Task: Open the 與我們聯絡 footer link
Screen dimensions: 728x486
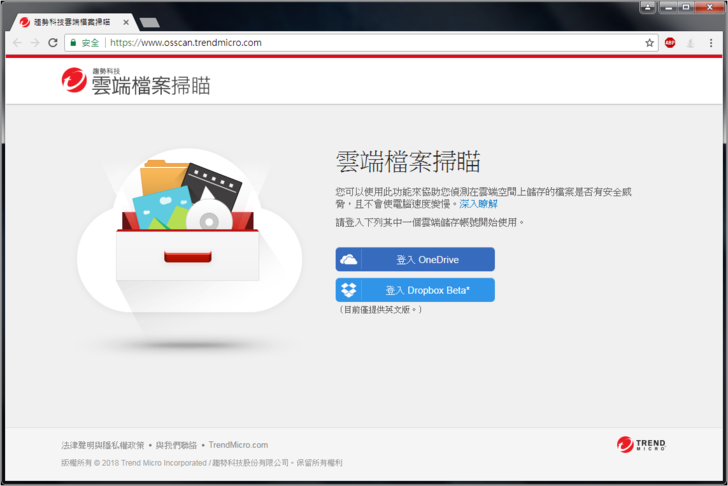Action: coord(176,445)
